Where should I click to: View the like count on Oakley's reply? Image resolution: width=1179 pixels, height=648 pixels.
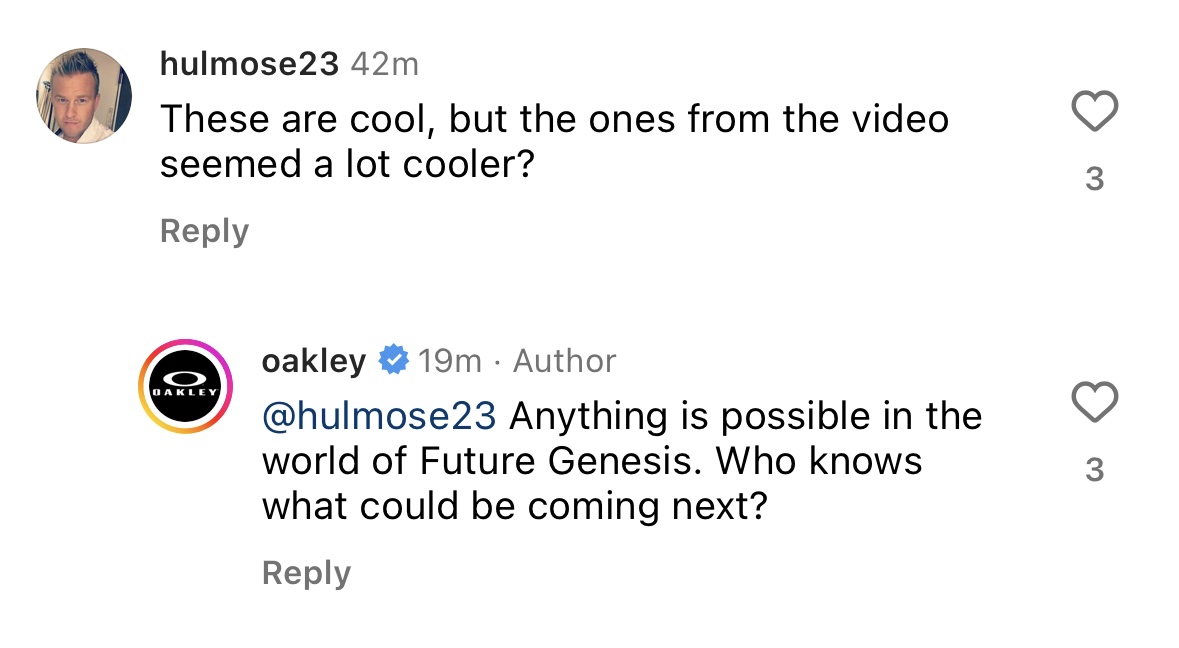(1094, 469)
